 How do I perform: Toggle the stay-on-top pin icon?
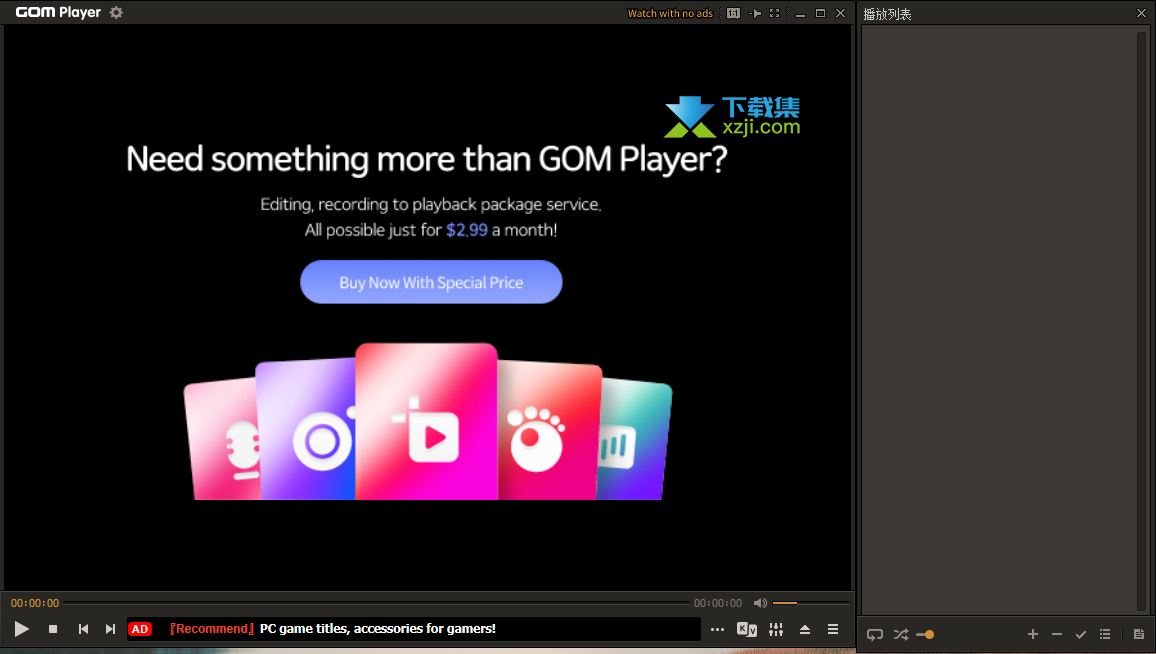pos(755,13)
